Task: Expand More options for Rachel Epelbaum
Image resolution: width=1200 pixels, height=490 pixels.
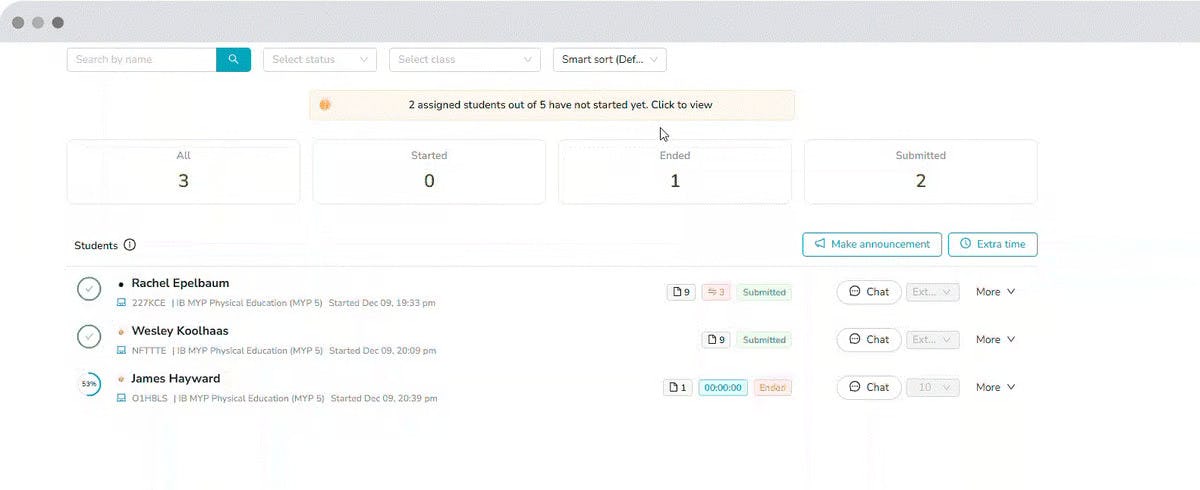Action: [x=995, y=292]
